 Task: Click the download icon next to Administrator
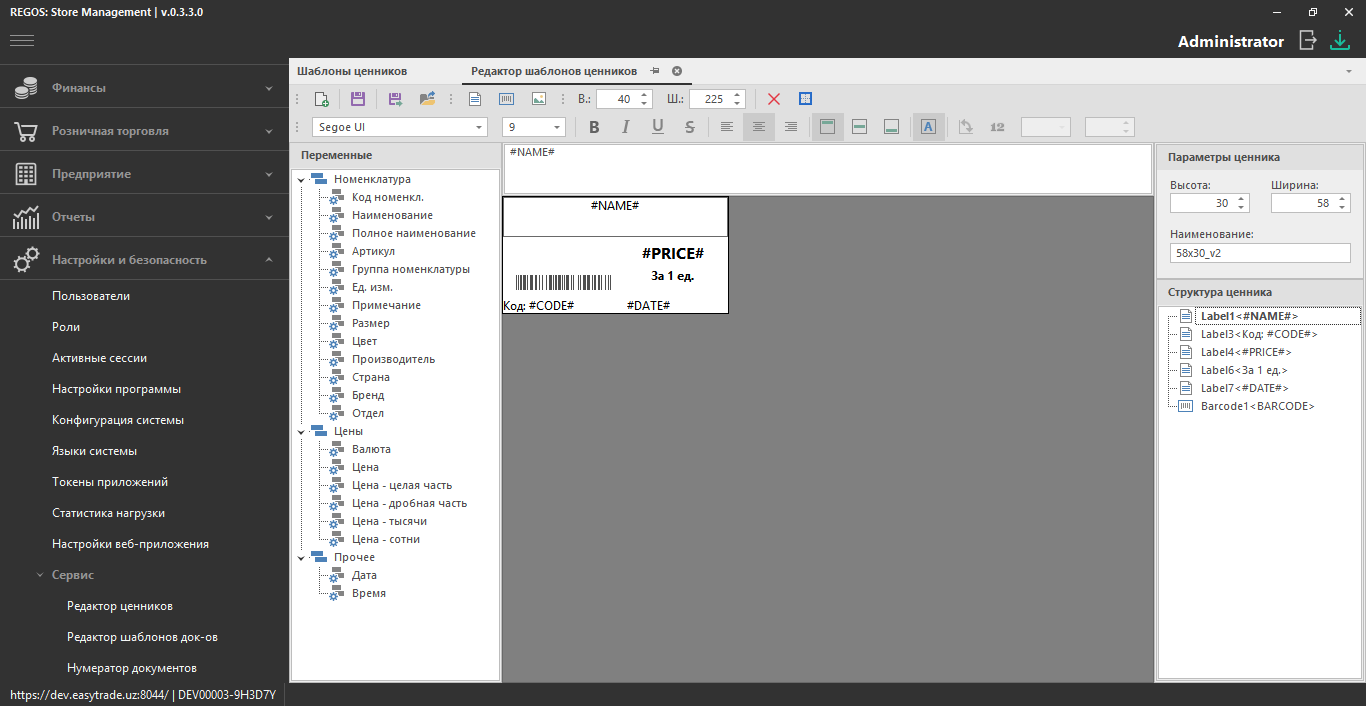point(1339,41)
